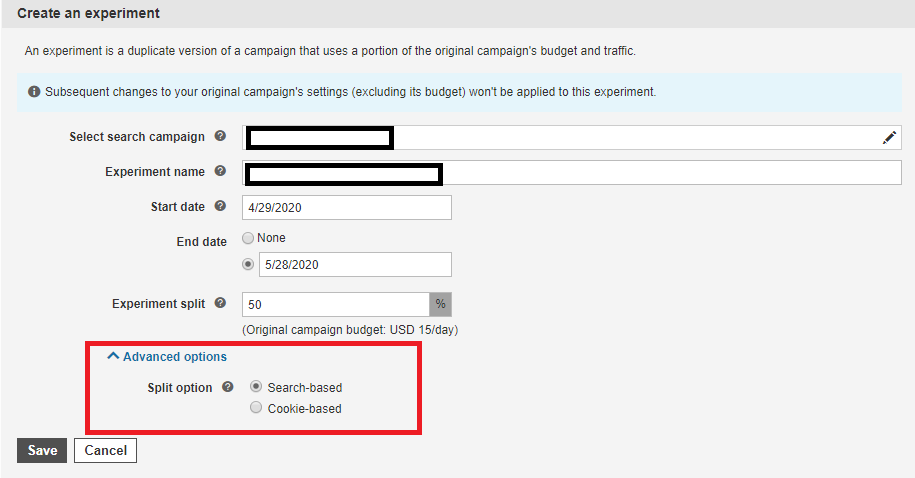Screen dimensions: 915x478
Task: Choose Search-based split option
Action: click(256, 386)
